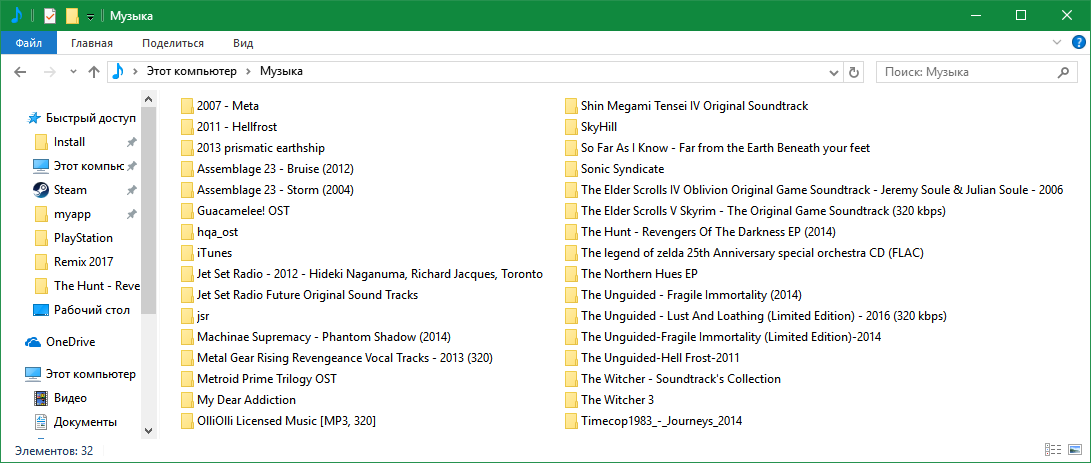The width and height of the screenshot is (1091, 463).
Task: Select the 2011 - Hellfrost folder icon
Action: point(186,127)
